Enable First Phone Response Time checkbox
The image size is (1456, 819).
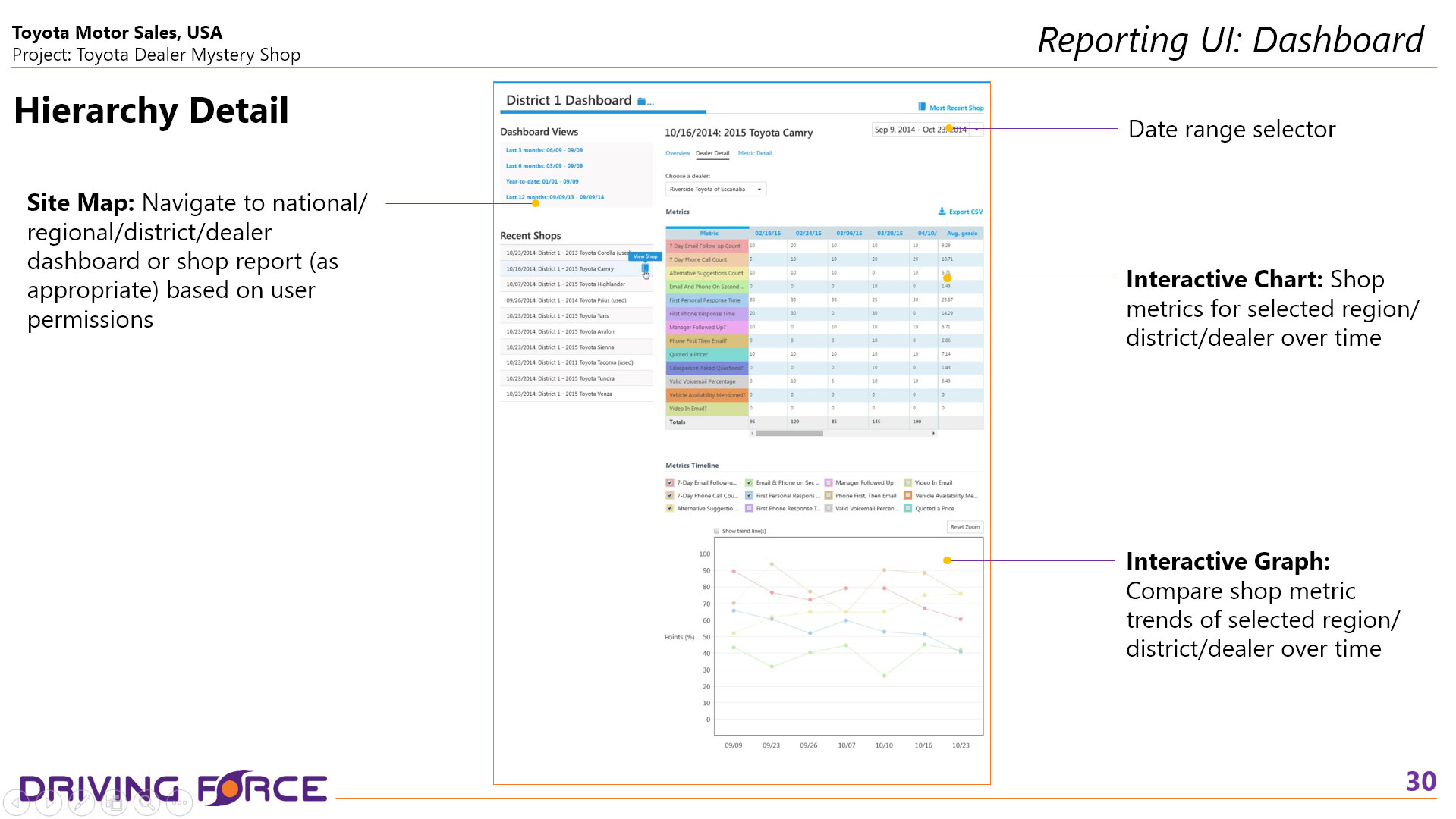tap(750, 509)
